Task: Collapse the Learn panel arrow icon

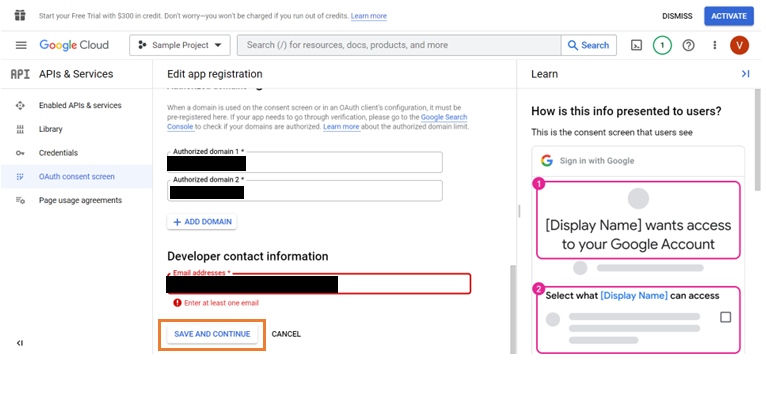Action: pyautogui.click(x=745, y=74)
